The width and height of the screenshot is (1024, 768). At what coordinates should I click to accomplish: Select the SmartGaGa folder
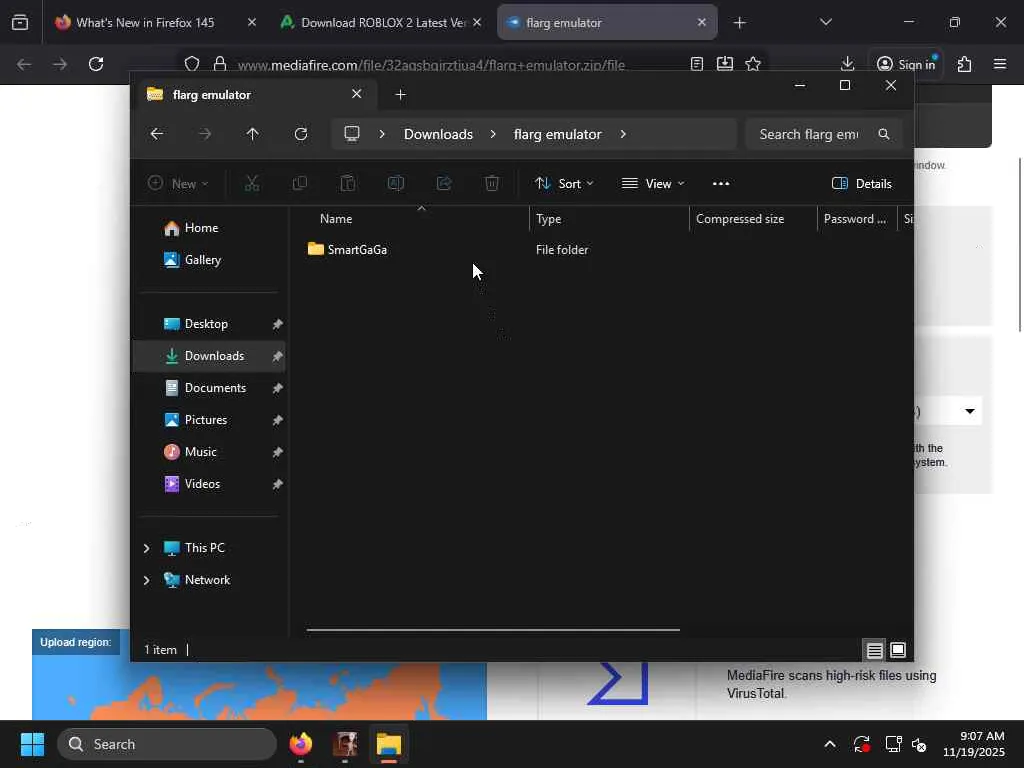(357, 249)
